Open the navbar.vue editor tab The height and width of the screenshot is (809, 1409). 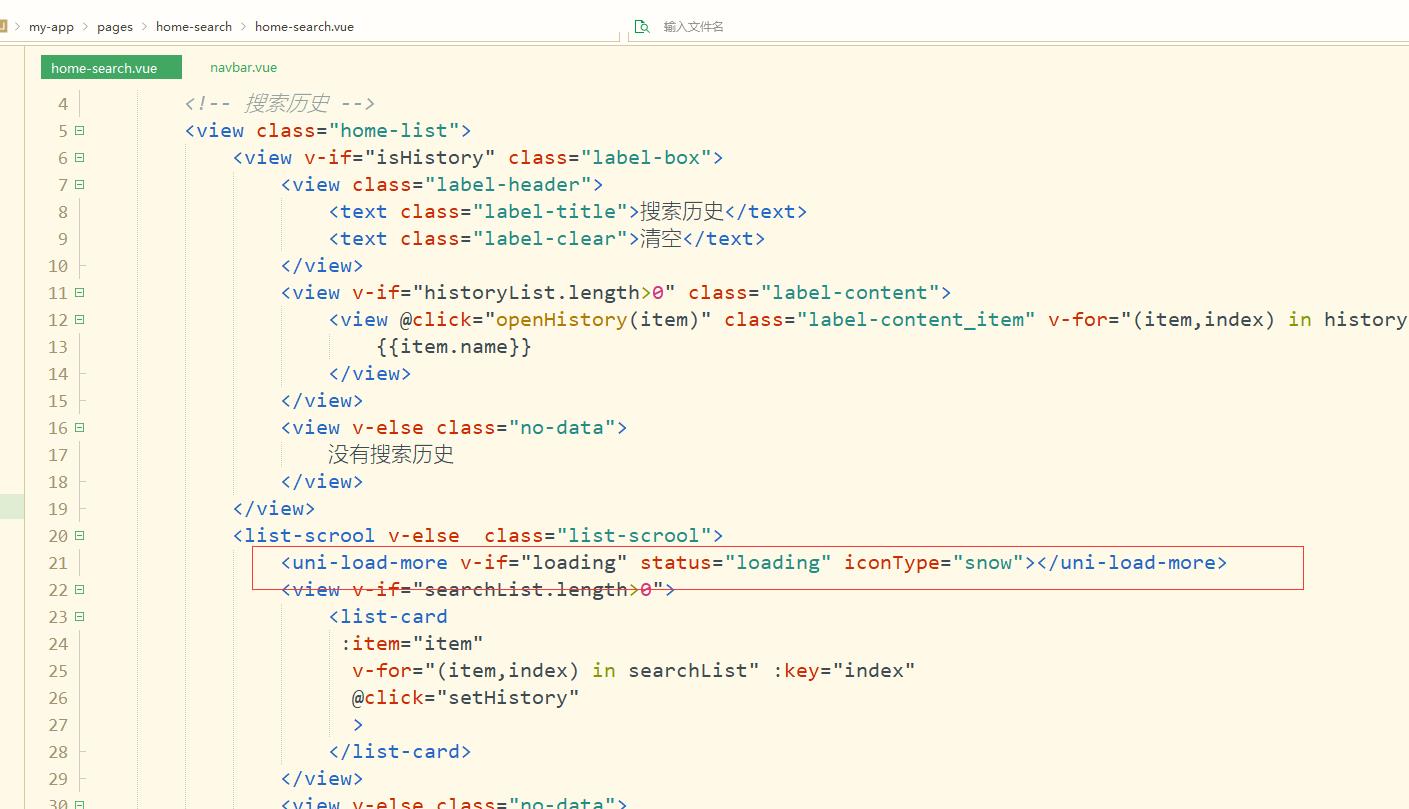pyautogui.click(x=243, y=68)
